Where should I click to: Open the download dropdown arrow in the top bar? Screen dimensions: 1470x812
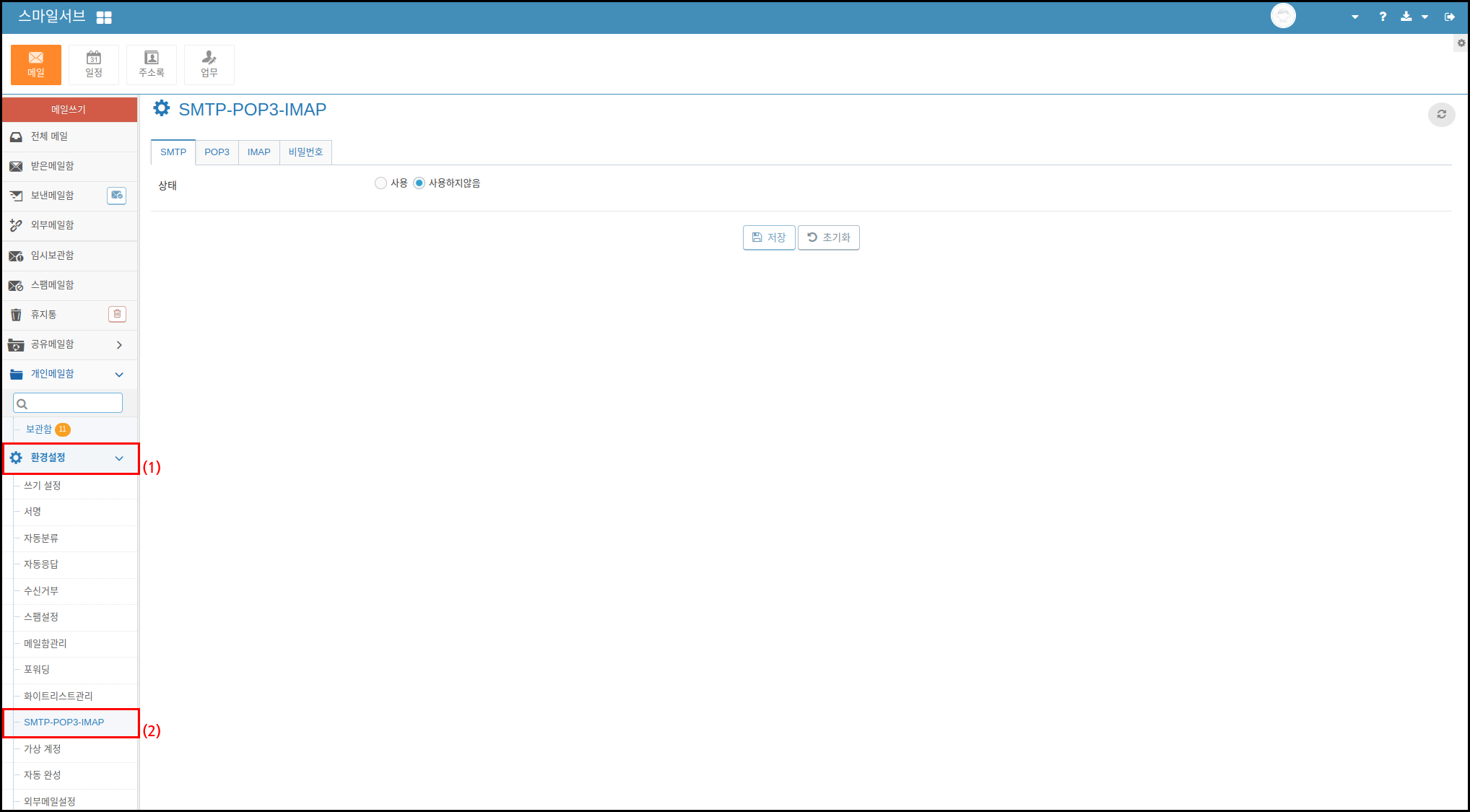1425,17
